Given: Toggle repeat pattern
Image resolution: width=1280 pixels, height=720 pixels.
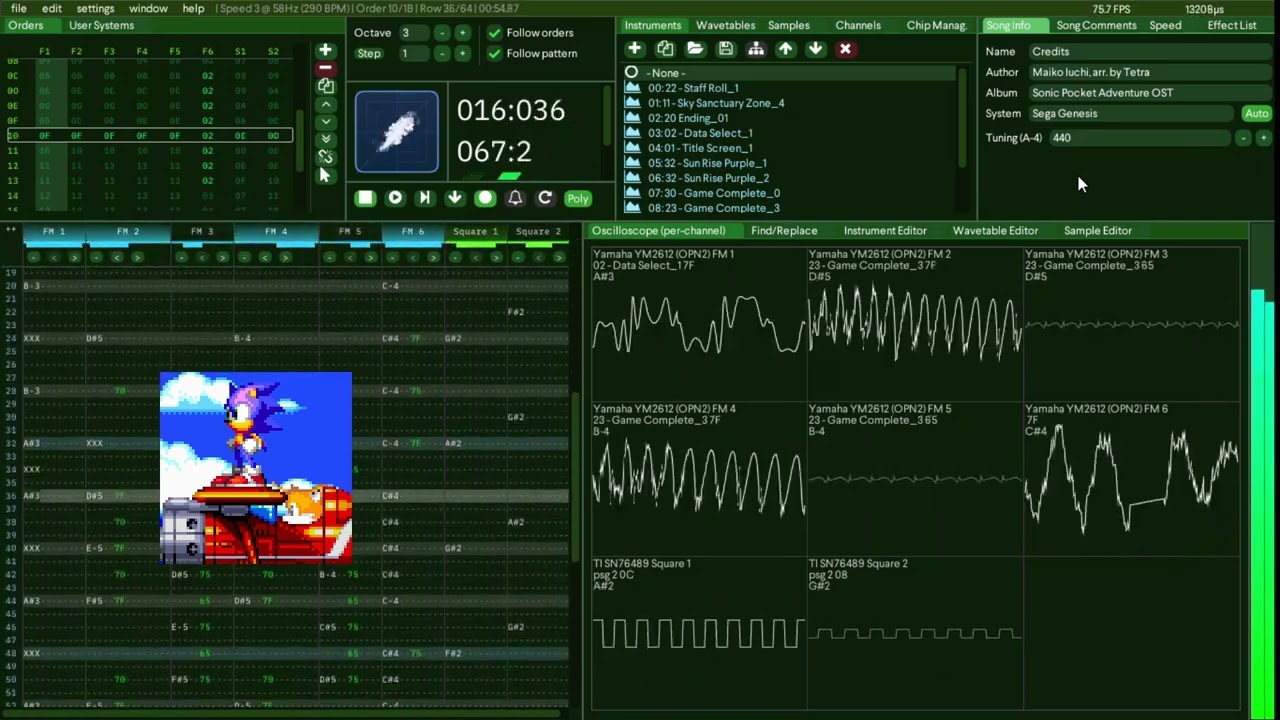Looking at the screenshot, I should click(x=545, y=198).
